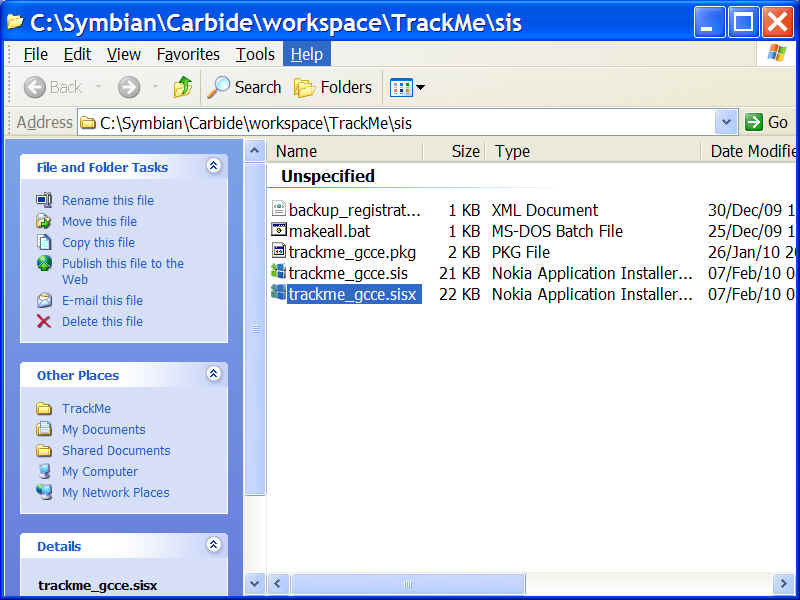Open the Tools menu
800x600 pixels.
pyautogui.click(x=255, y=54)
